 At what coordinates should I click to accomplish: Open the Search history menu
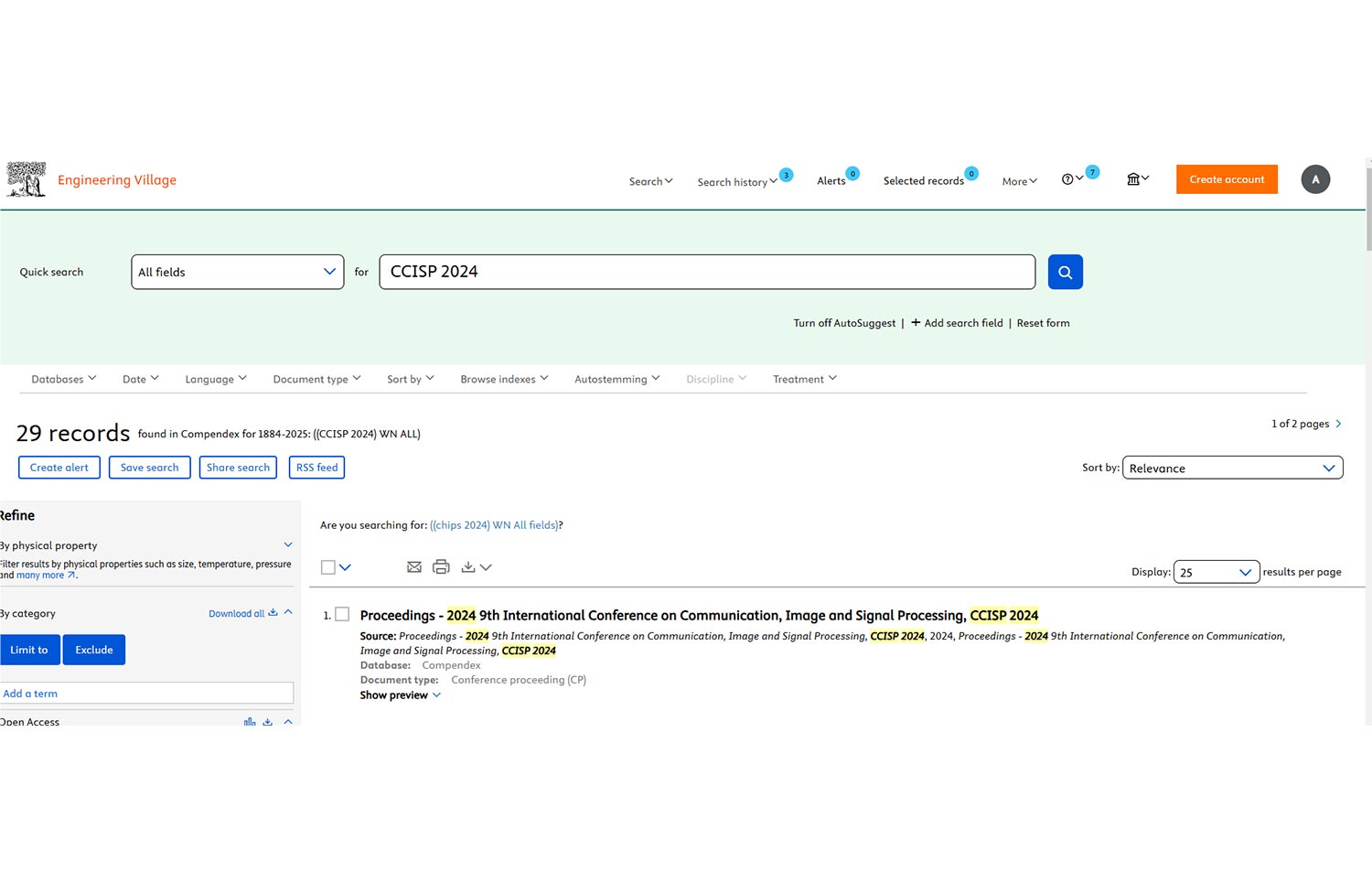pos(736,182)
